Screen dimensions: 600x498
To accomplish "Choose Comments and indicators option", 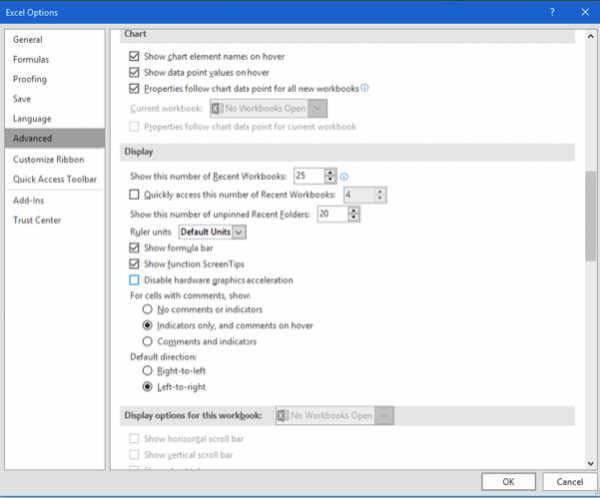I will click(147, 341).
